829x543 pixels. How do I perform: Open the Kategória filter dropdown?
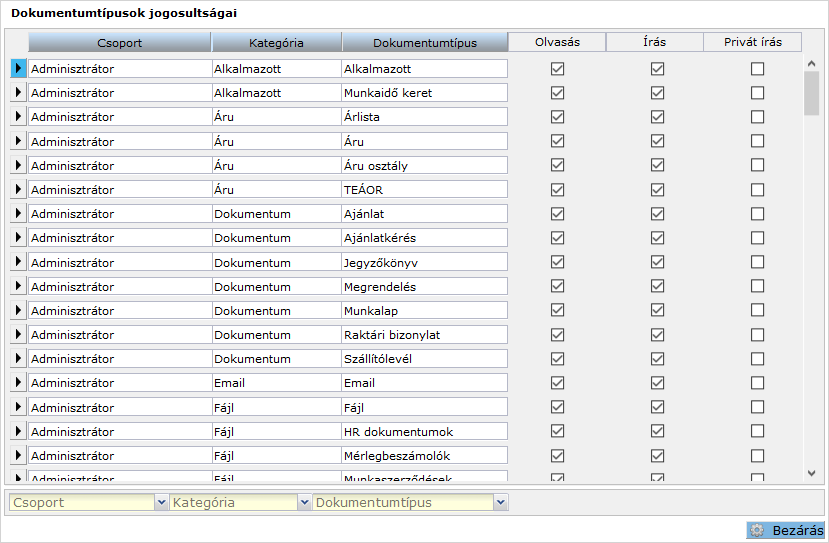click(x=304, y=502)
